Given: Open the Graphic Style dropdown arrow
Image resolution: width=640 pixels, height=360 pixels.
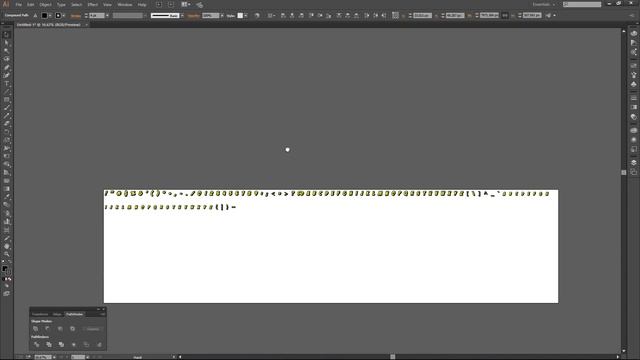Looking at the screenshot, I should tap(246, 16).
